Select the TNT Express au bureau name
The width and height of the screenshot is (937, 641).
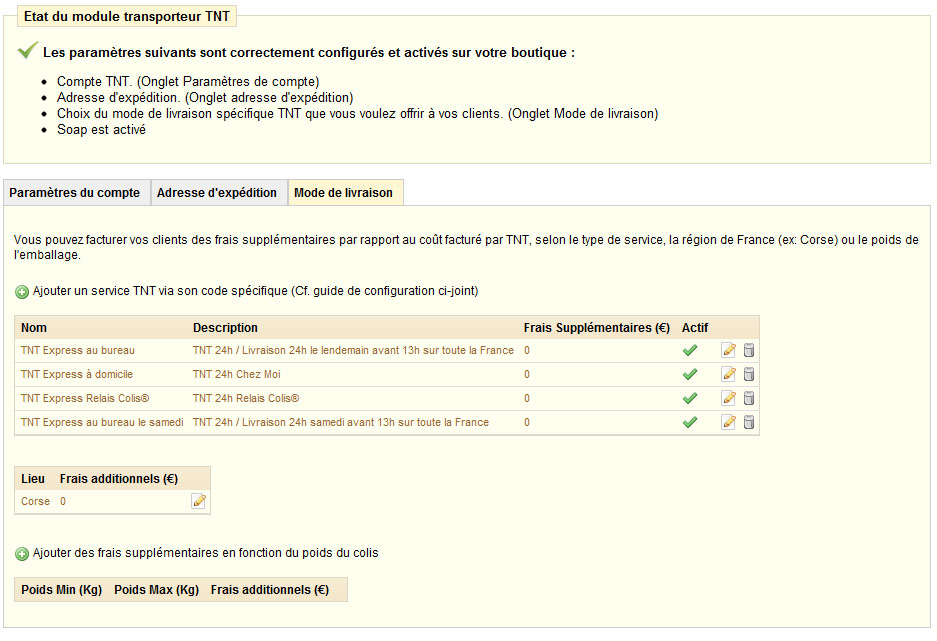78,350
